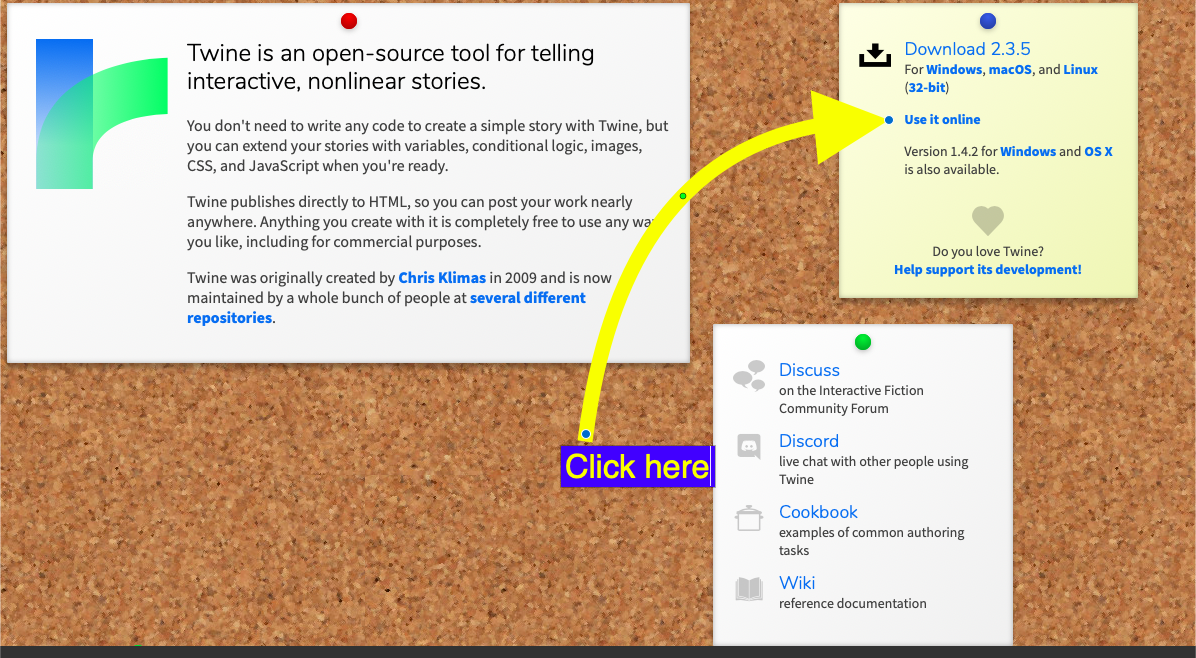Image resolution: width=1196 pixels, height=658 pixels.
Task: Click the download tray icon
Action: coord(875,56)
